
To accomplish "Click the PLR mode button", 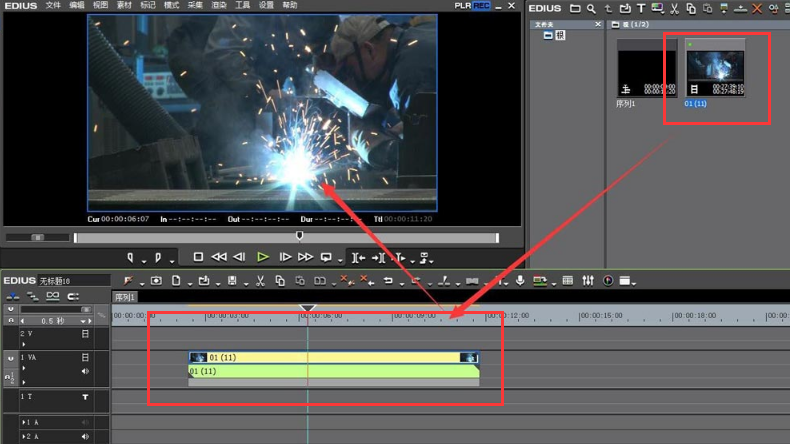I will [462, 6].
